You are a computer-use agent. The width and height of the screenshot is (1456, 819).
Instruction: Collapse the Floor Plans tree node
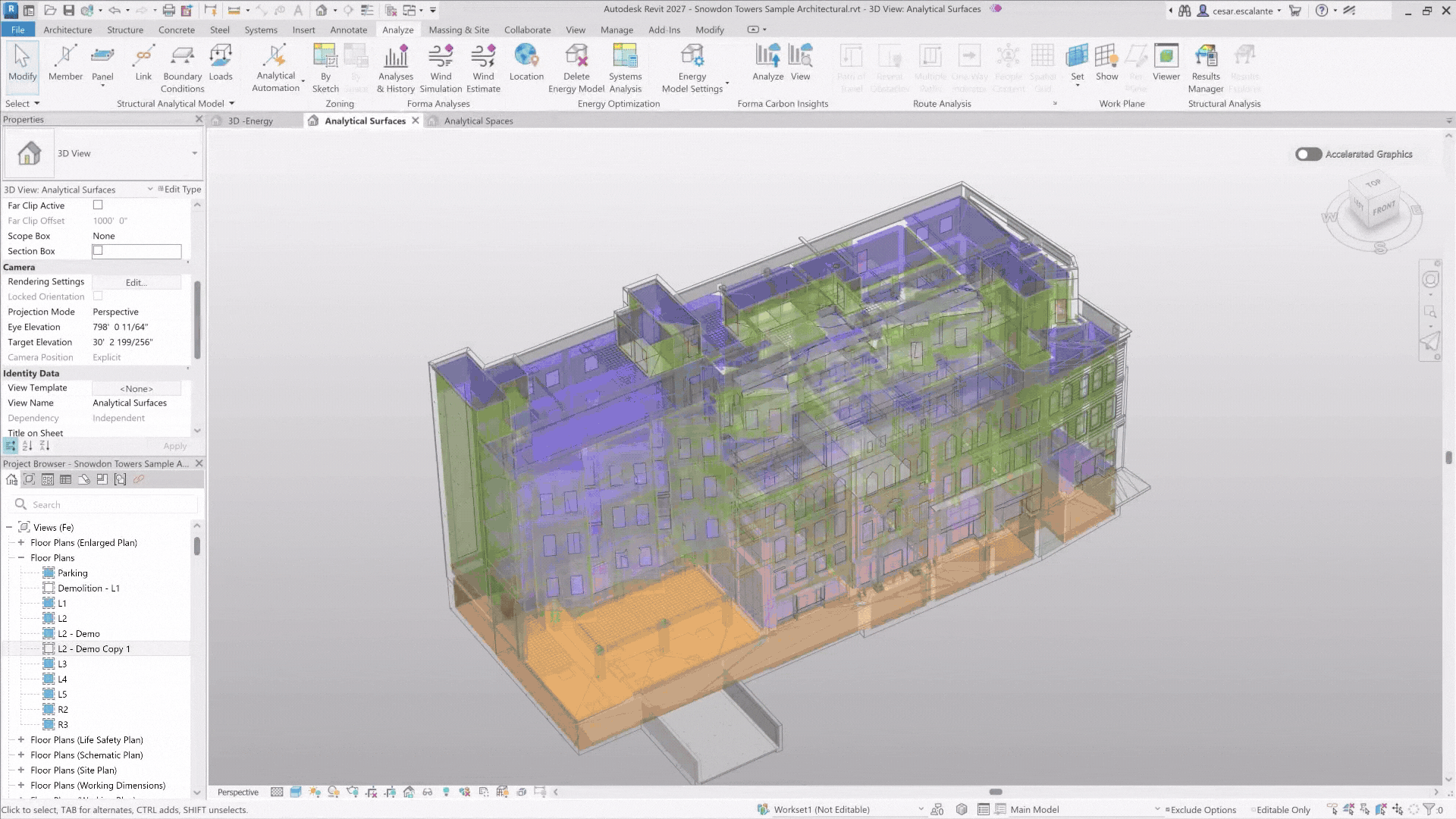click(21, 557)
